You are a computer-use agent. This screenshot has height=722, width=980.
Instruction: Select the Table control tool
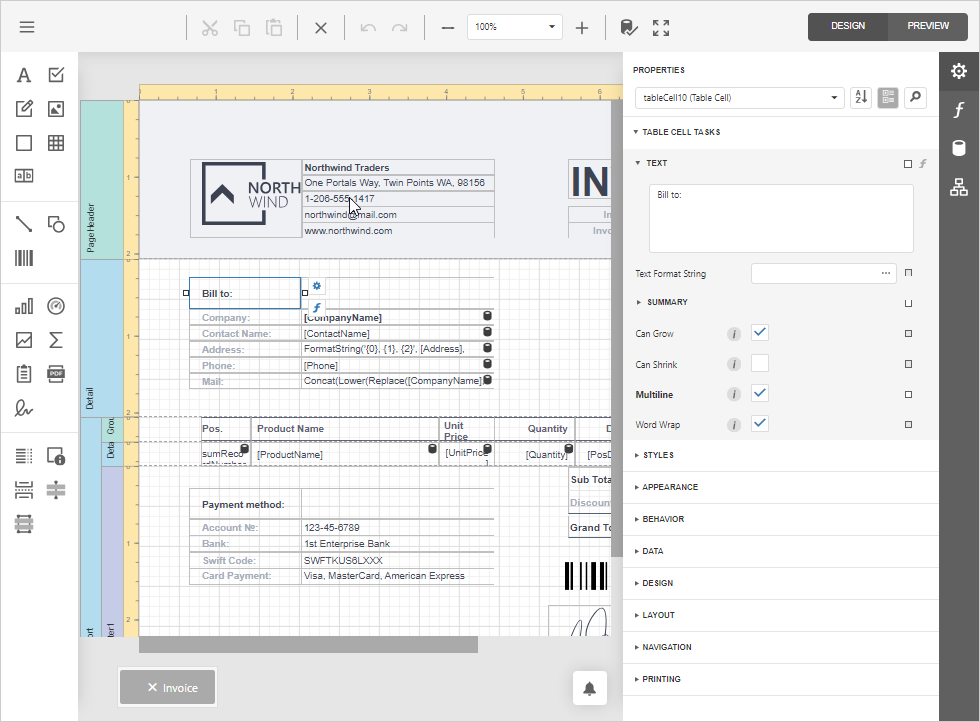pos(56,143)
